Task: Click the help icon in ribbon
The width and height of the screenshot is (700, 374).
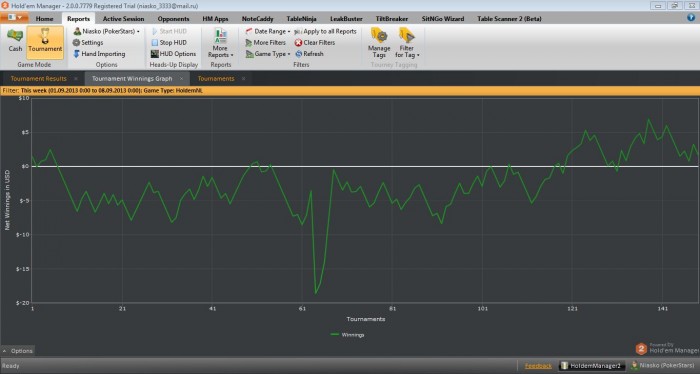Action: point(691,18)
